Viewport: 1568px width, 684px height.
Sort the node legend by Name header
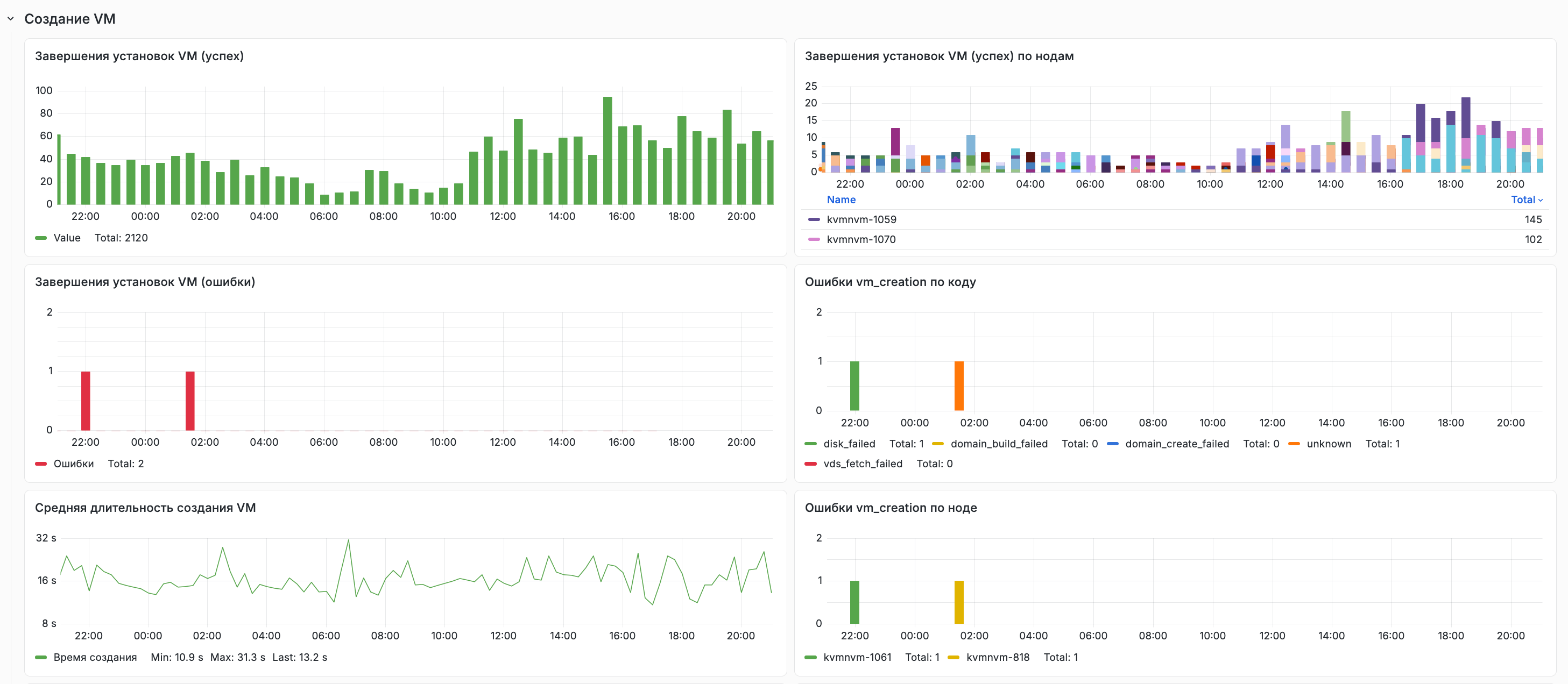click(840, 199)
